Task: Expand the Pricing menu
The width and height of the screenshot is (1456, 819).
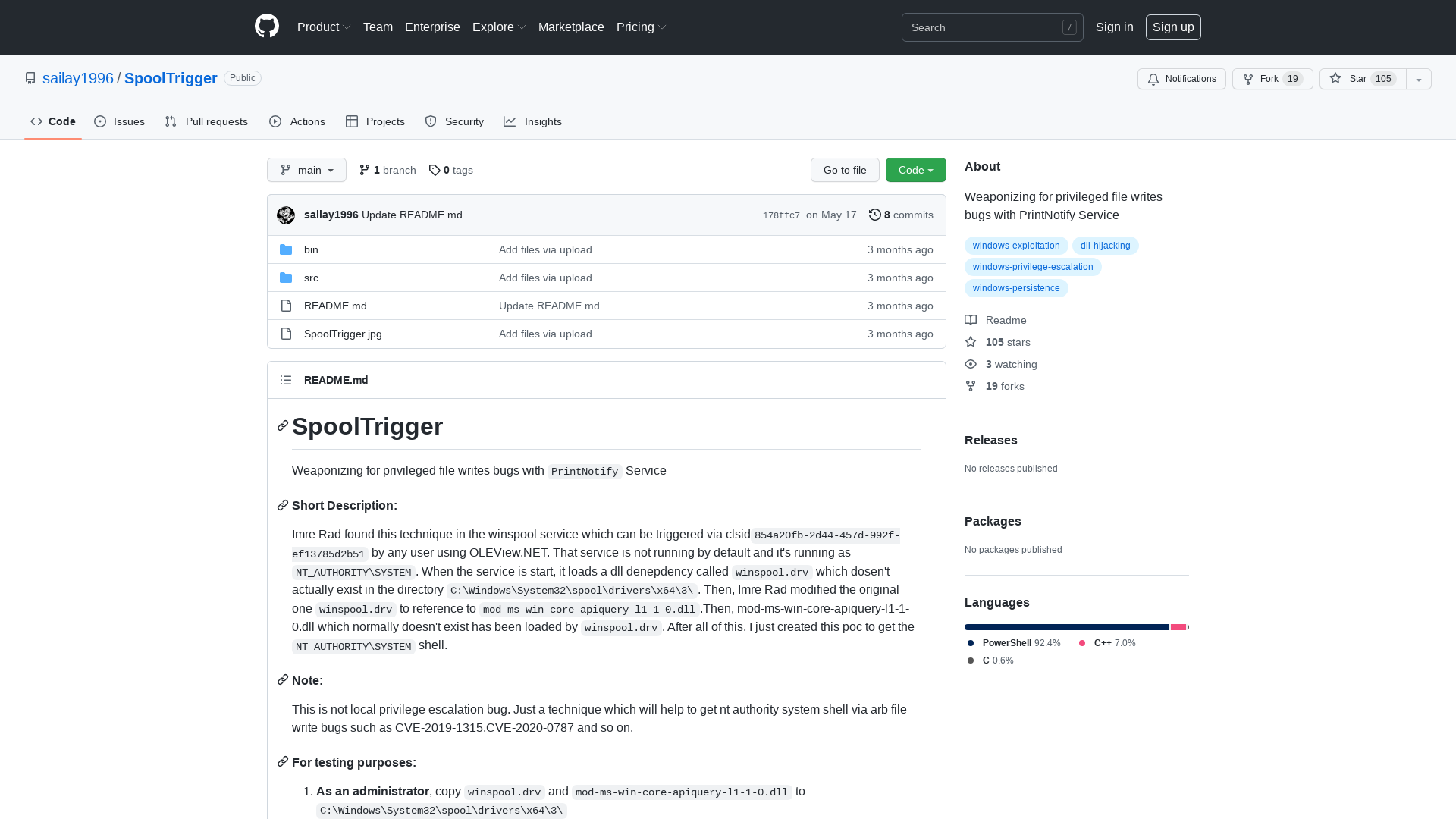Action: click(642, 27)
